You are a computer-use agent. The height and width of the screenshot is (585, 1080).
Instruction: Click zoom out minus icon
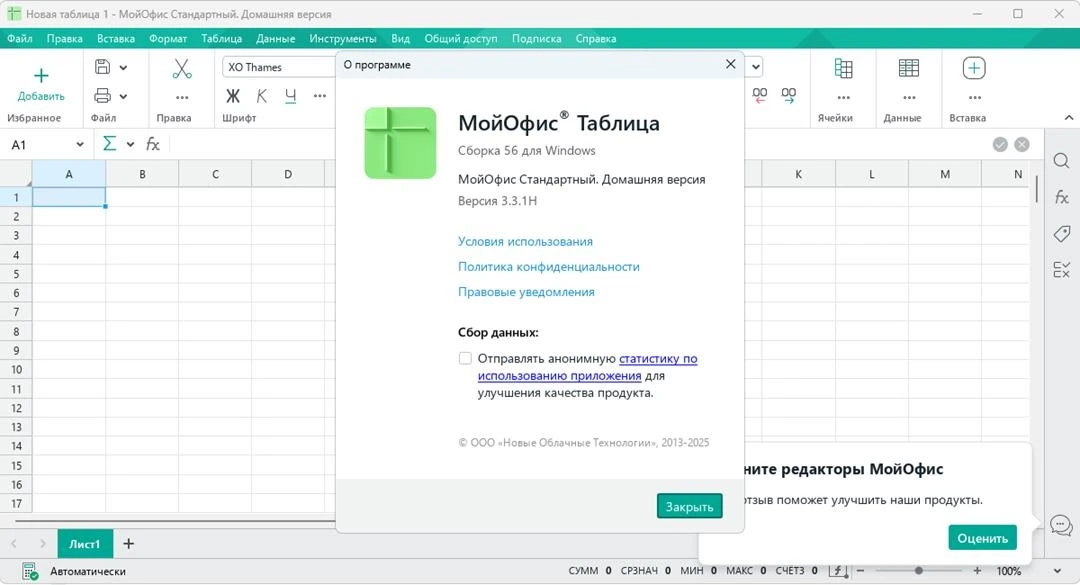point(860,571)
